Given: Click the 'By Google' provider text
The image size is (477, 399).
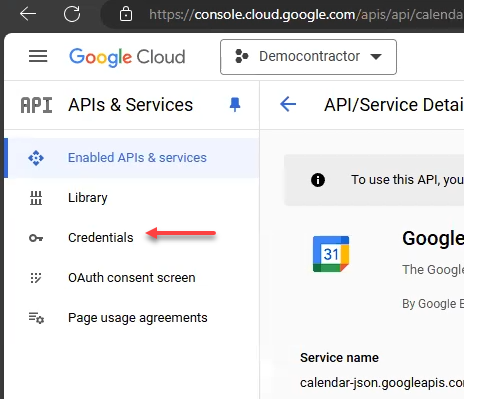Looking at the screenshot, I should coord(433,304).
